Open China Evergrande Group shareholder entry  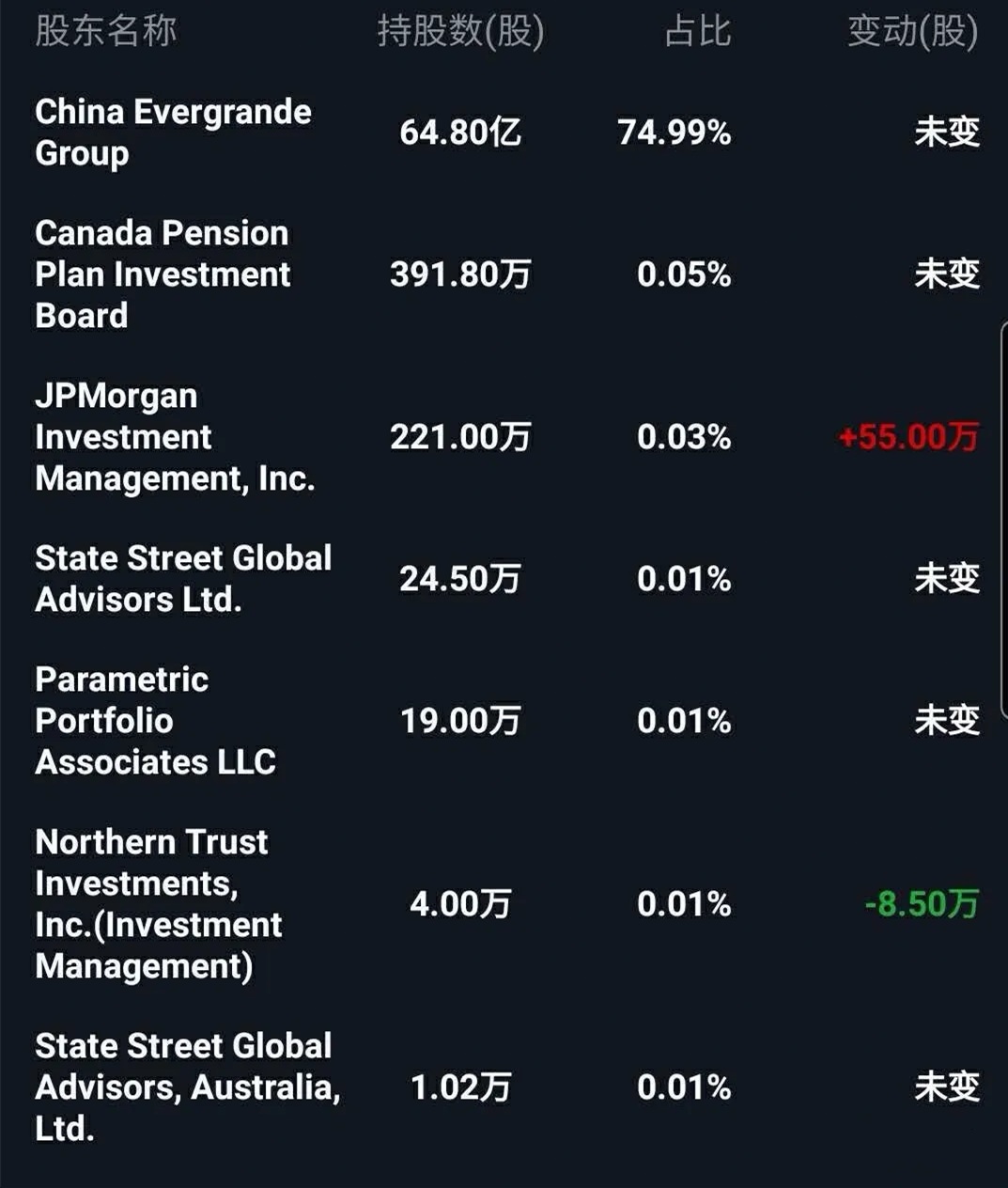click(x=173, y=132)
